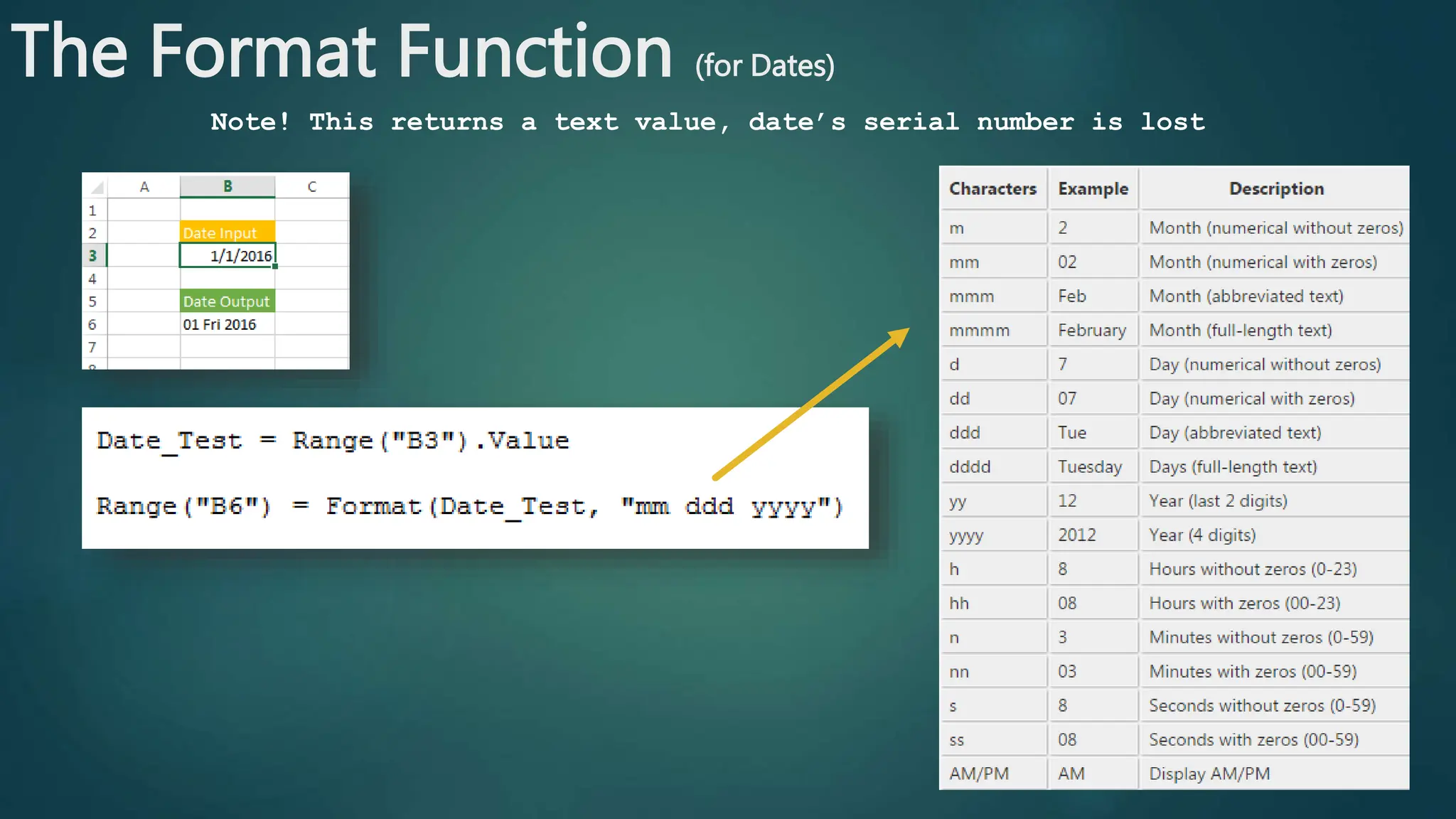Click the 'Tuesday' example cell
Viewport: 1456px width, 819px height.
pyautogui.click(x=1093, y=466)
